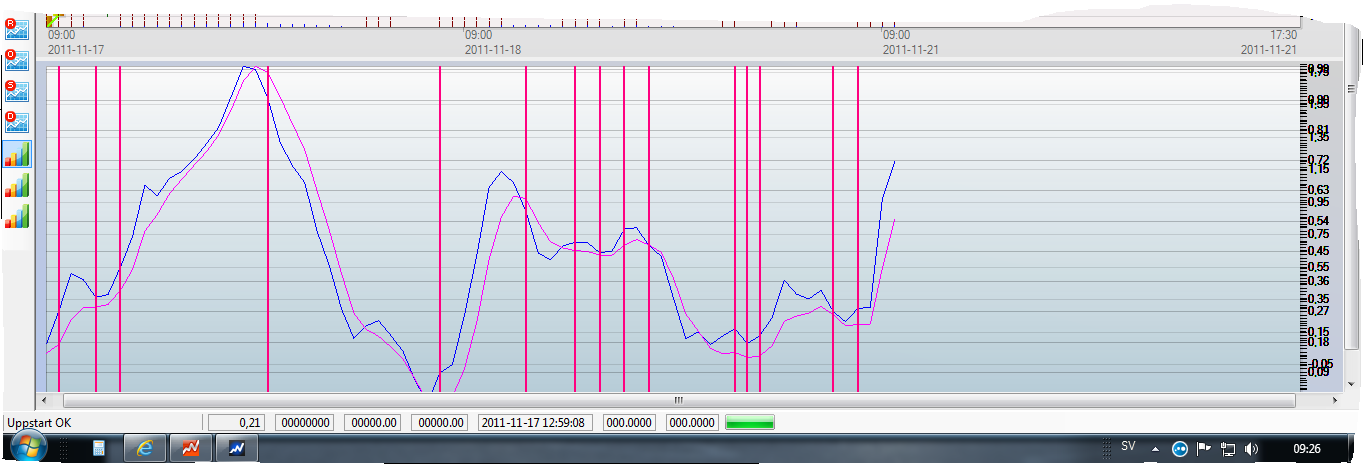
Task: Open the chart icon marked with S
Action: (x=17, y=91)
